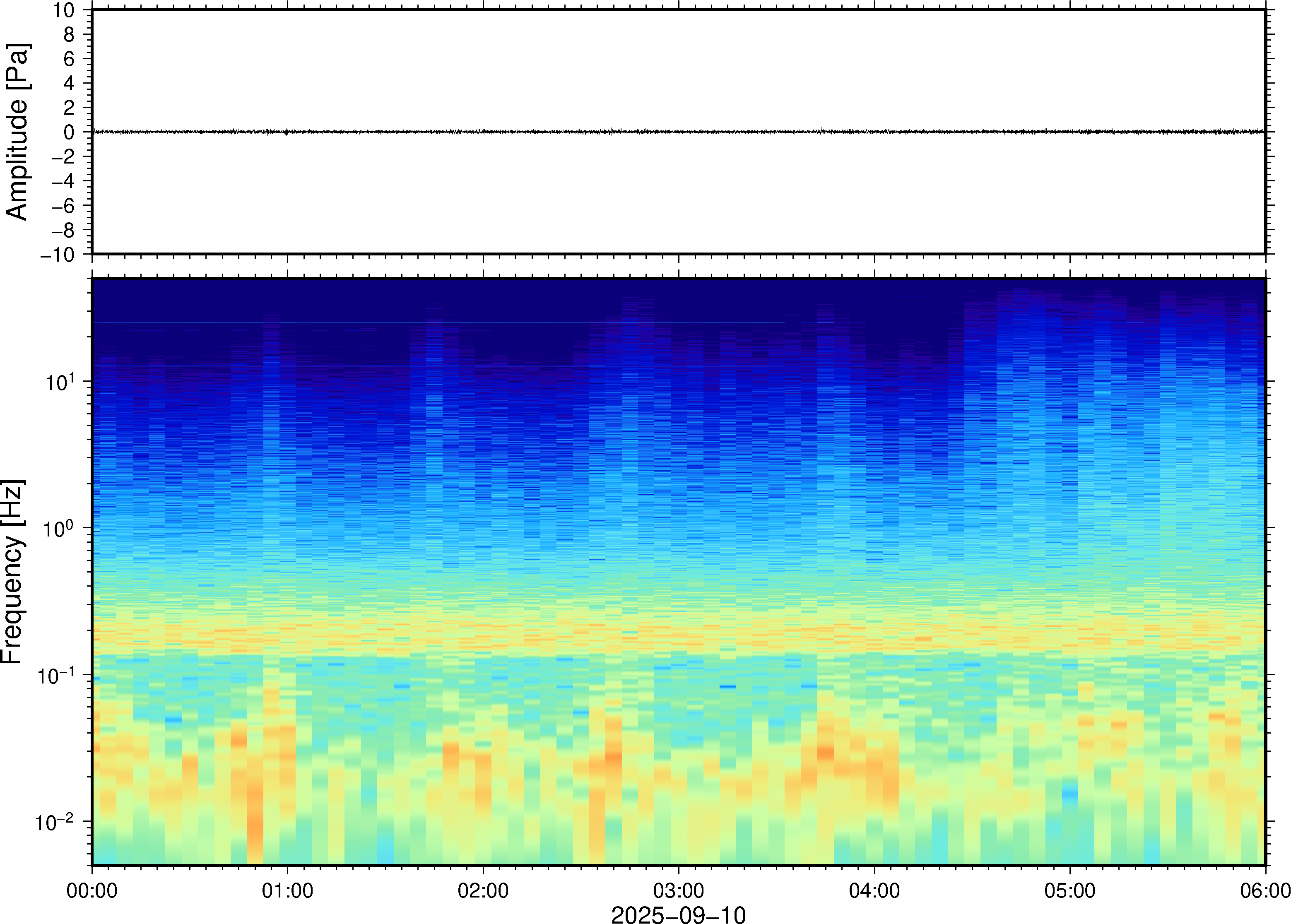
Task: Click the amplitude tick label 0
Action: (x=69, y=132)
